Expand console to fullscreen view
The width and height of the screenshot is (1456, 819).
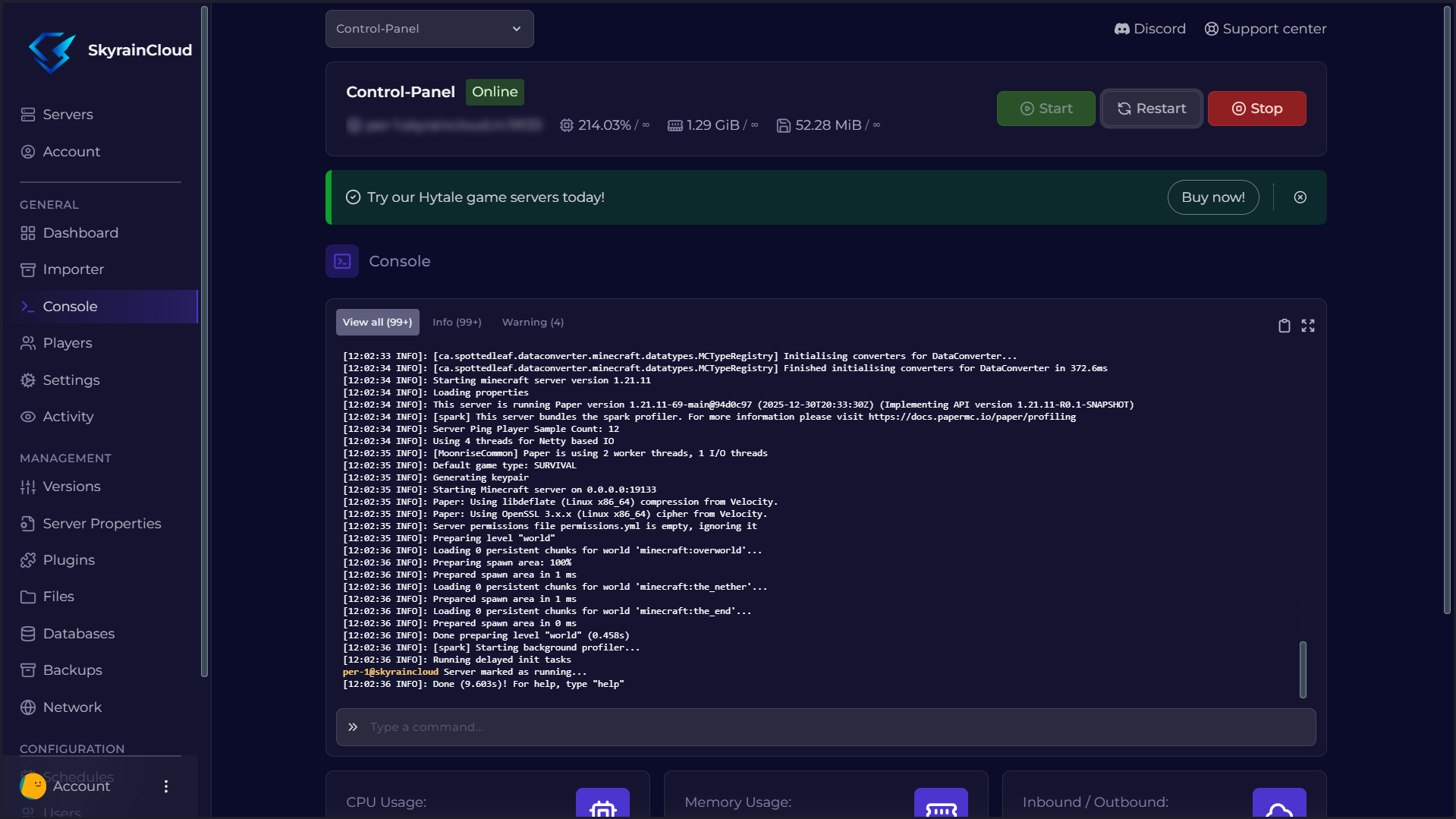tap(1309, 325)
